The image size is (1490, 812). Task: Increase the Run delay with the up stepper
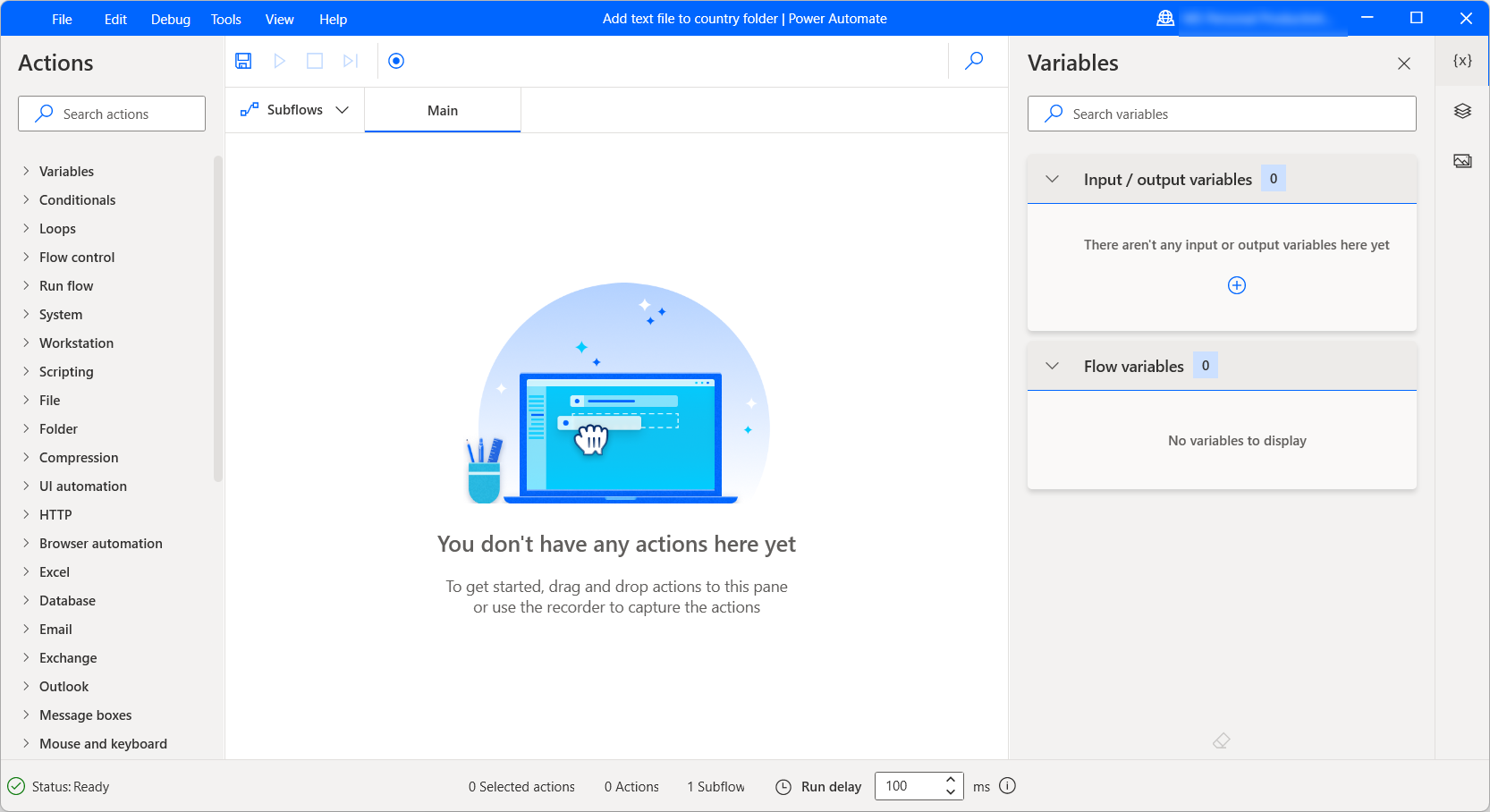(x=950, y=780)
